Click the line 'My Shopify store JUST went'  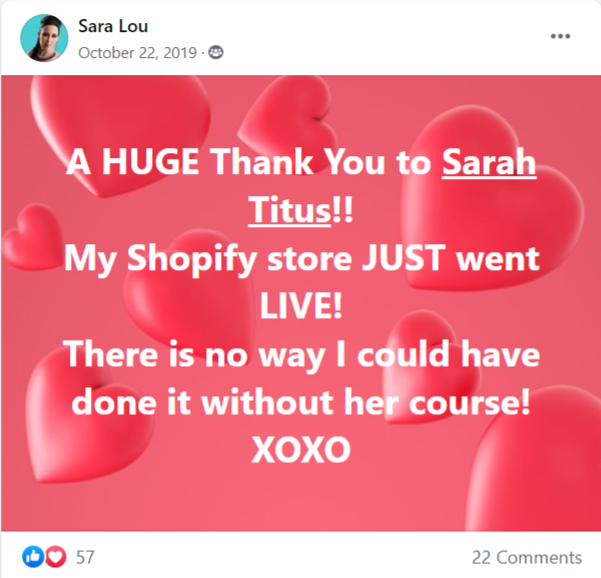302,259
